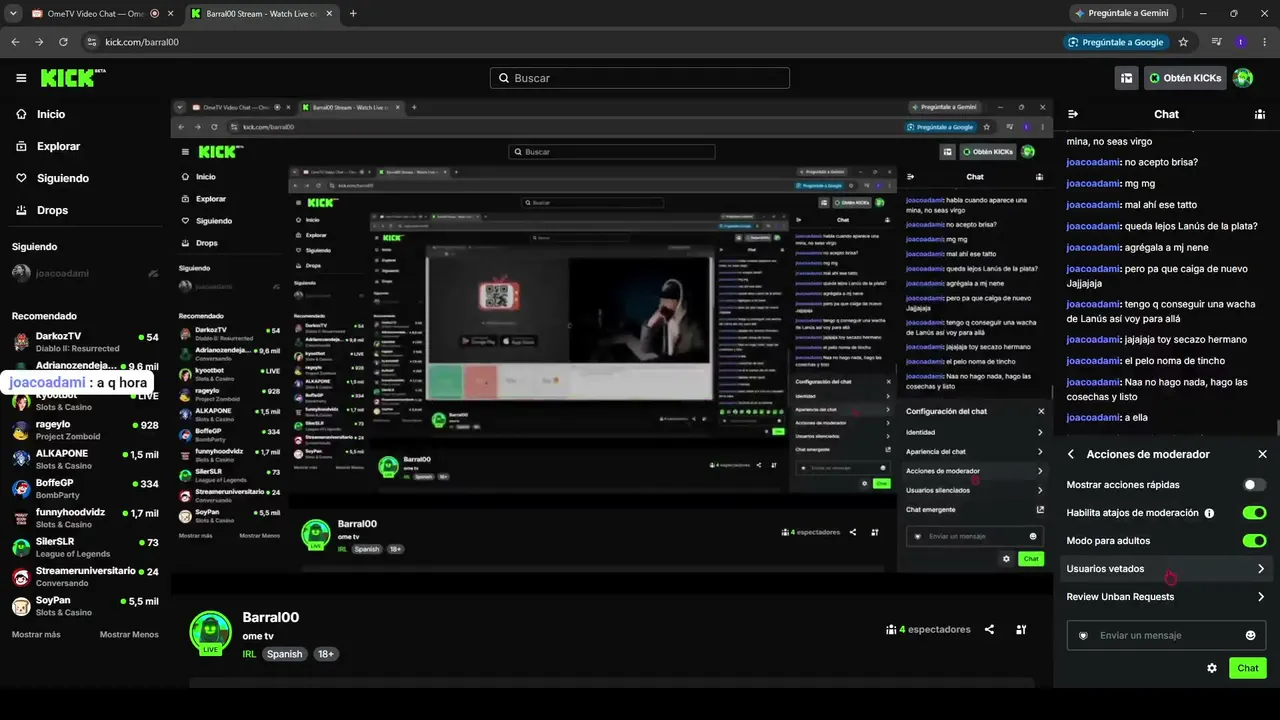
Task: Click the Enviar un mensaje input
Action: tap(1166, 635)
